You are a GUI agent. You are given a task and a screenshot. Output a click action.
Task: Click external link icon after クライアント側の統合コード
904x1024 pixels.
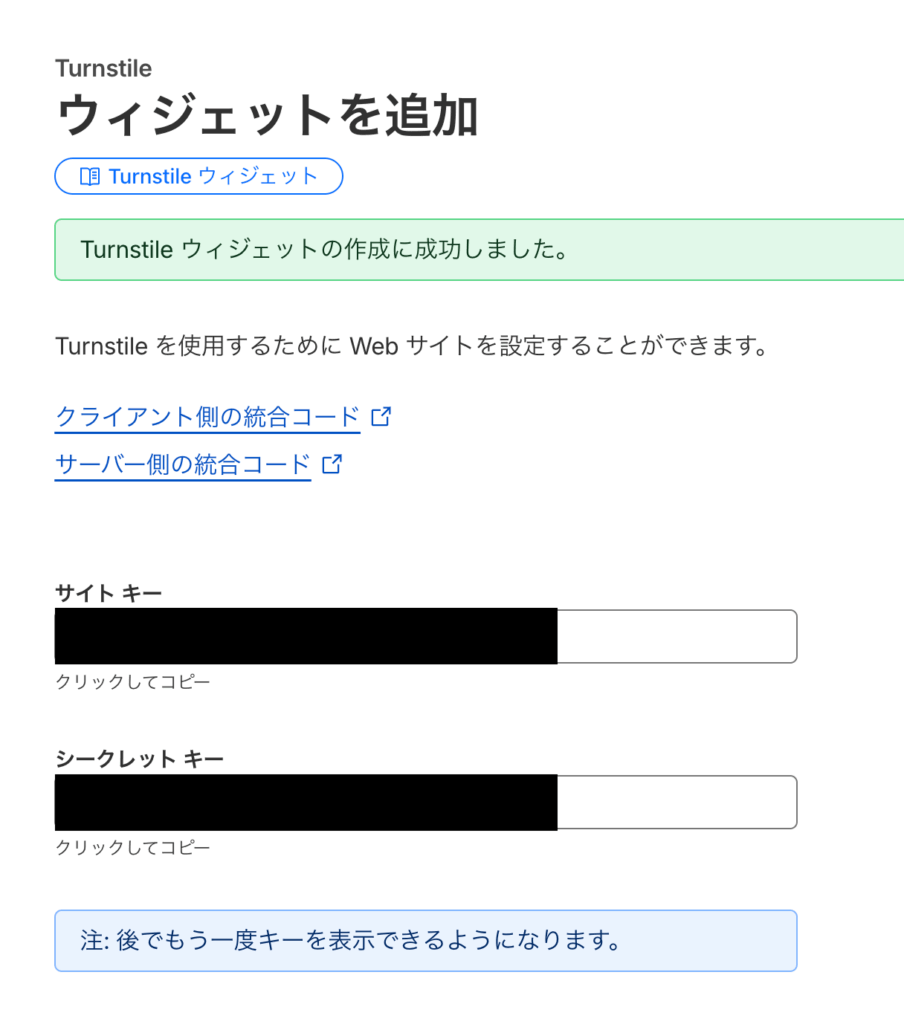(x=380, y=417)
